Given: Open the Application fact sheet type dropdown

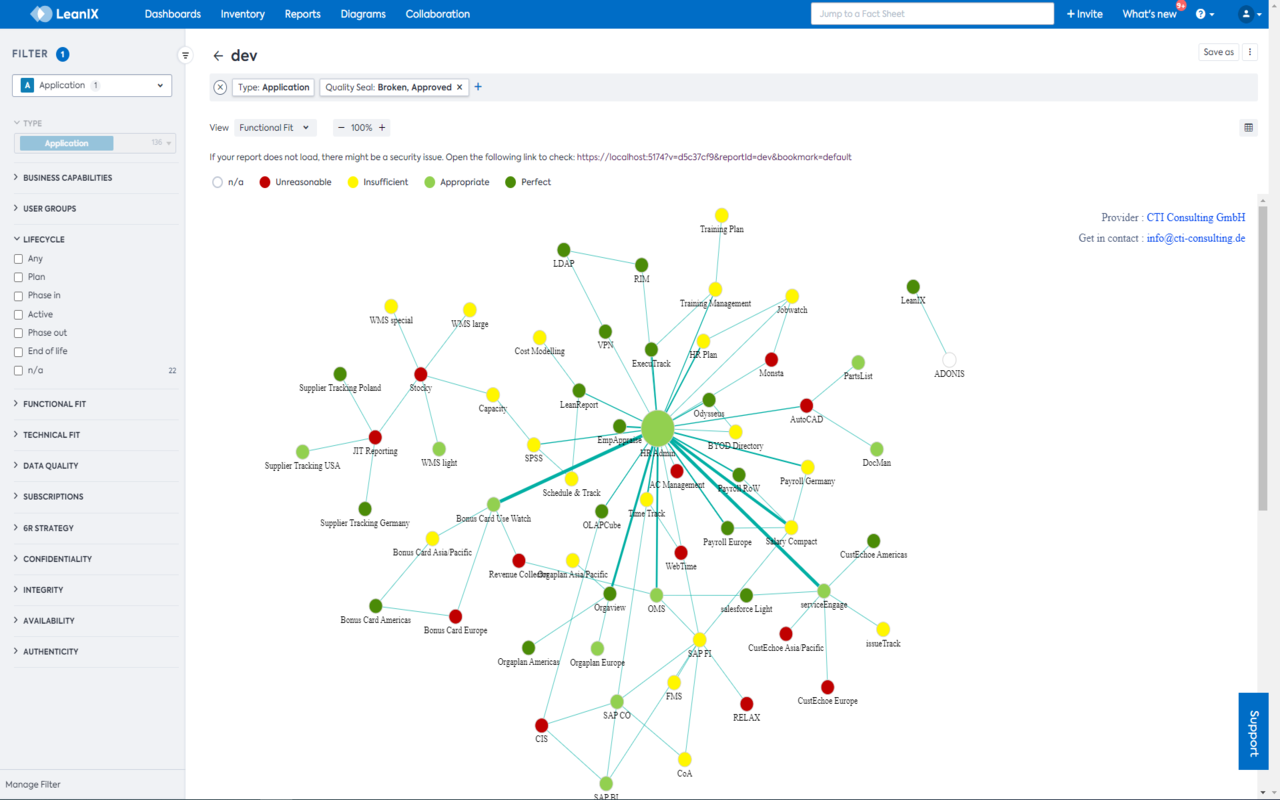Looking at the screenshot, I should [92, 86].
